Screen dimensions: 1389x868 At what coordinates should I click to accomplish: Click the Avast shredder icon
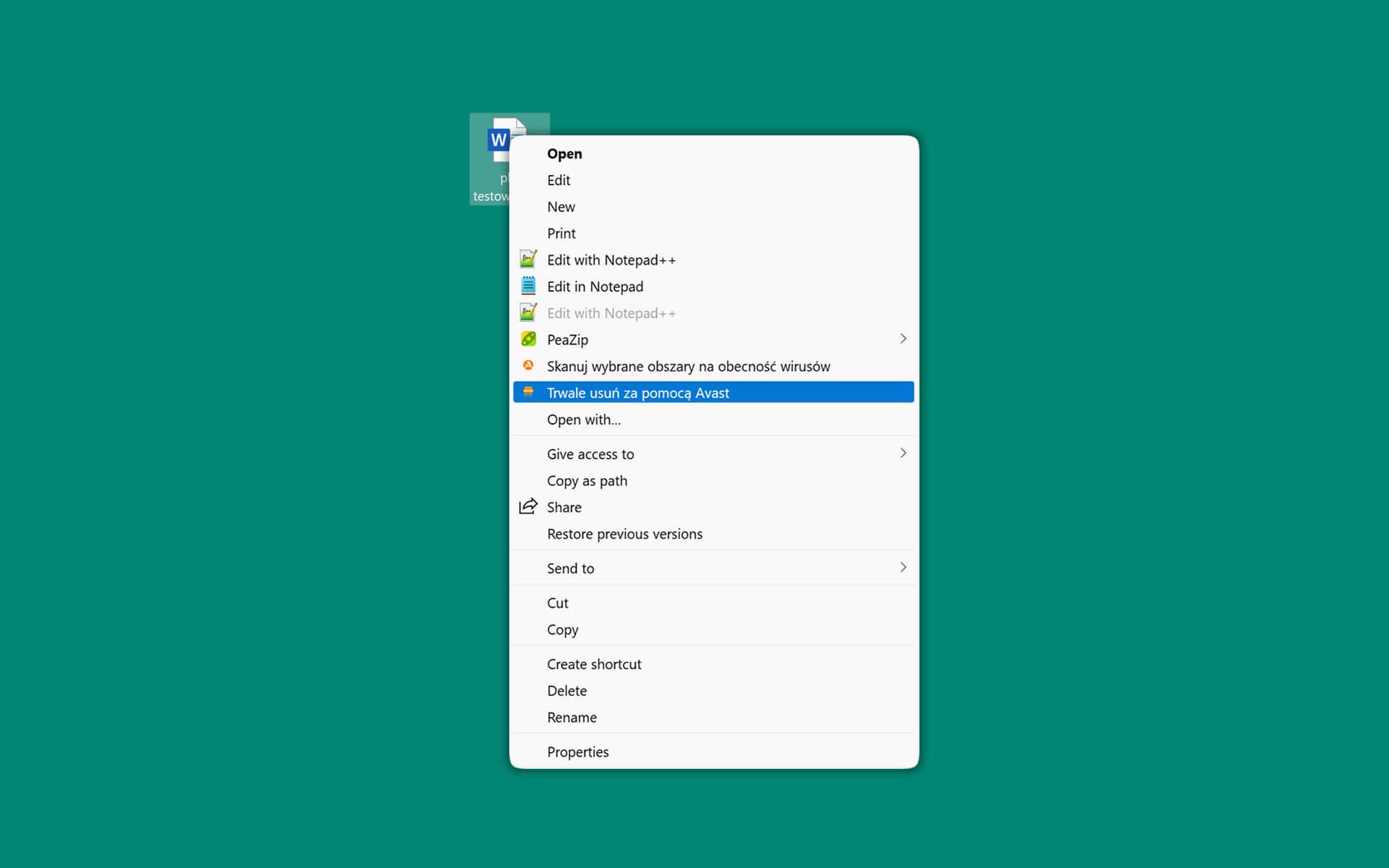coord(528,392)
